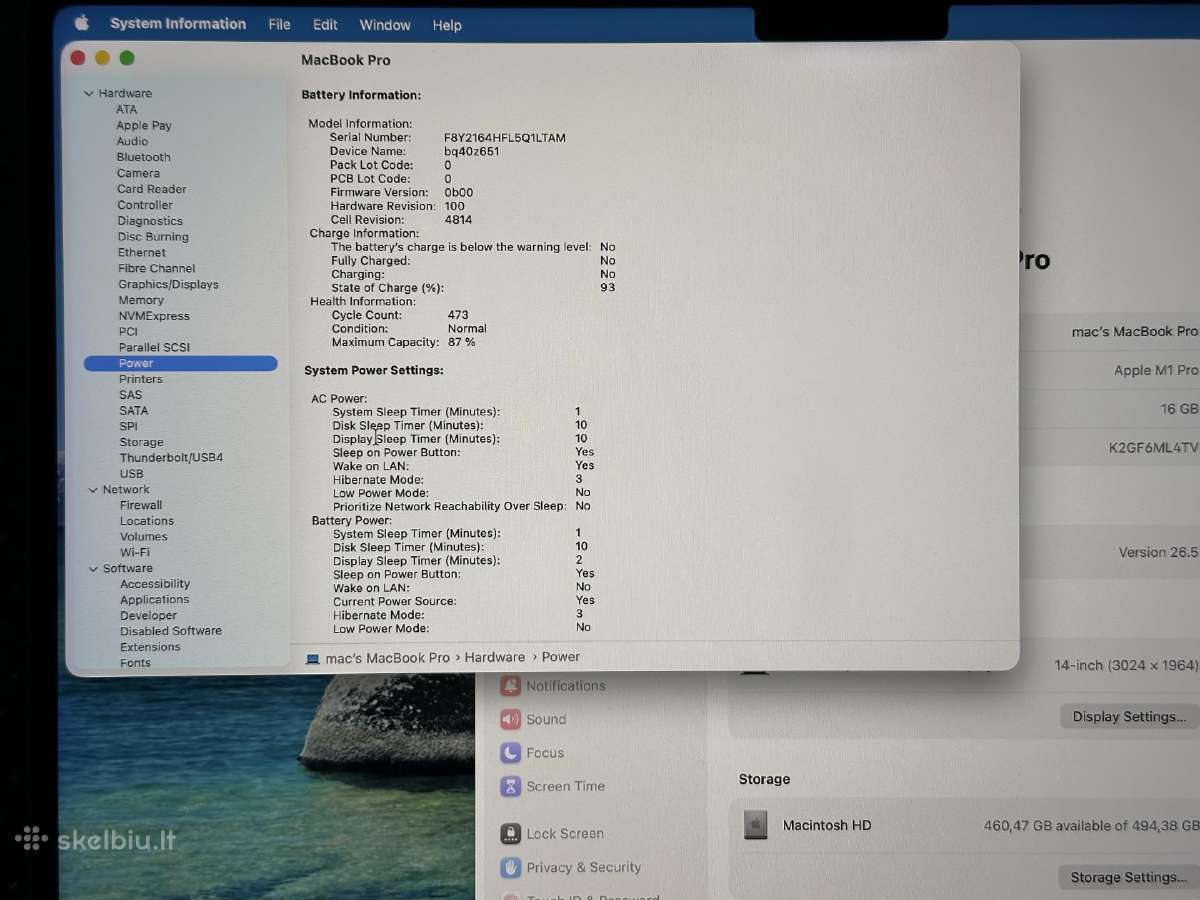Select SATA in the sidebar
Viewport: 1200px width, 900px height.
134,411
